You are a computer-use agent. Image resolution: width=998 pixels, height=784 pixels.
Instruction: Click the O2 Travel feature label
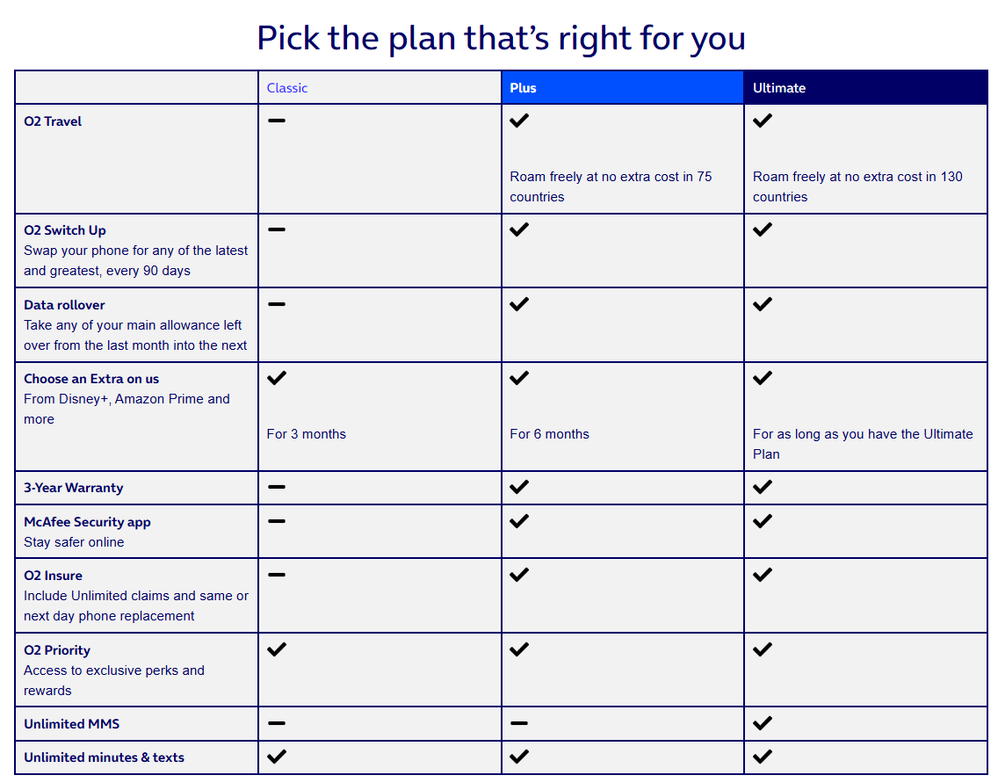point(53,121)
